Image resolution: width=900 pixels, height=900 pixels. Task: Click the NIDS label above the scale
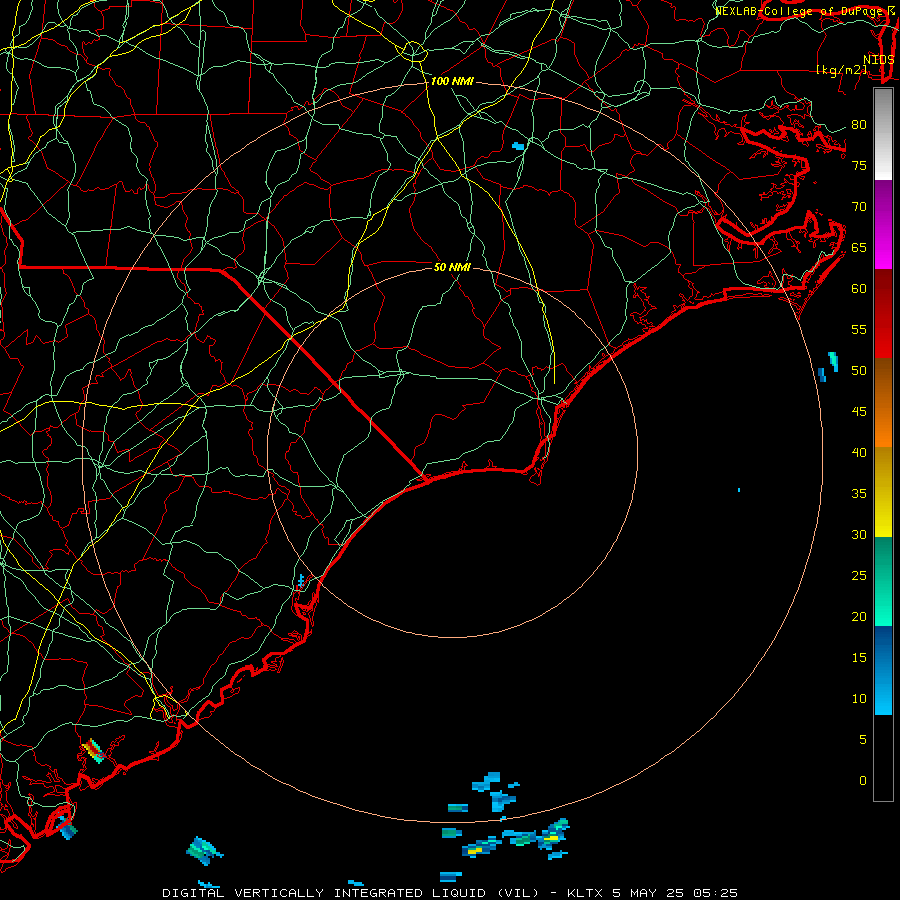point(878,60)
